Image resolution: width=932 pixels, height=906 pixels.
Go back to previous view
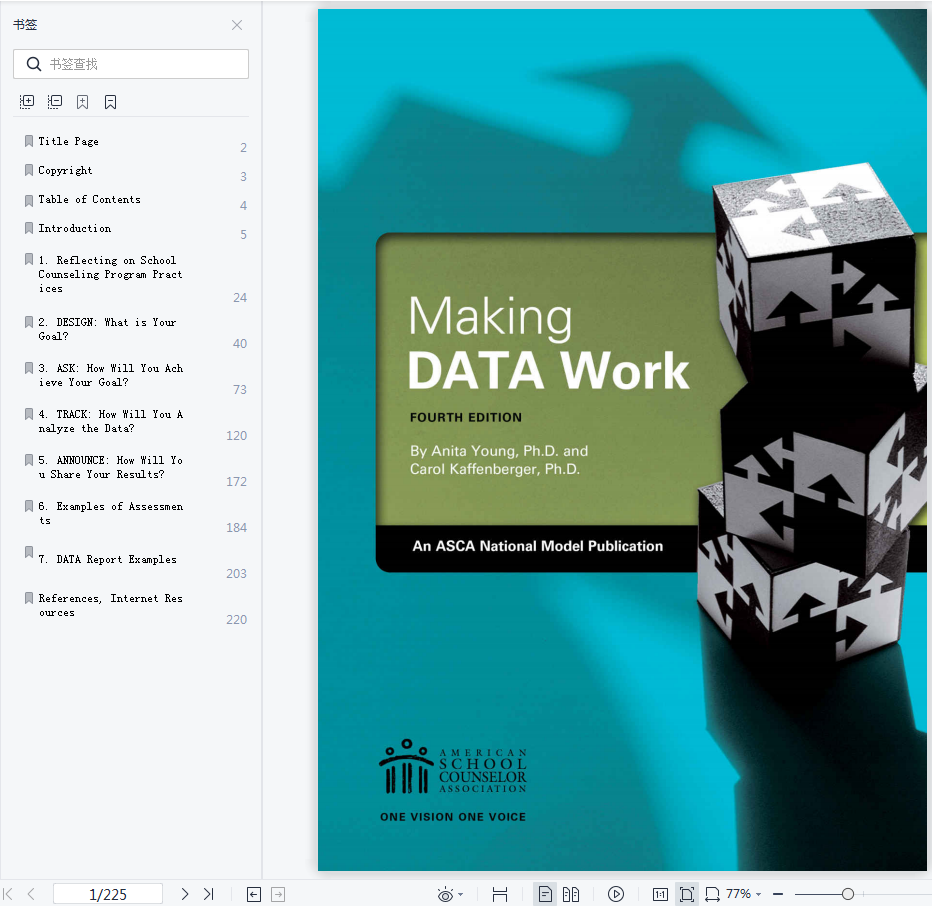coord(254,894)
